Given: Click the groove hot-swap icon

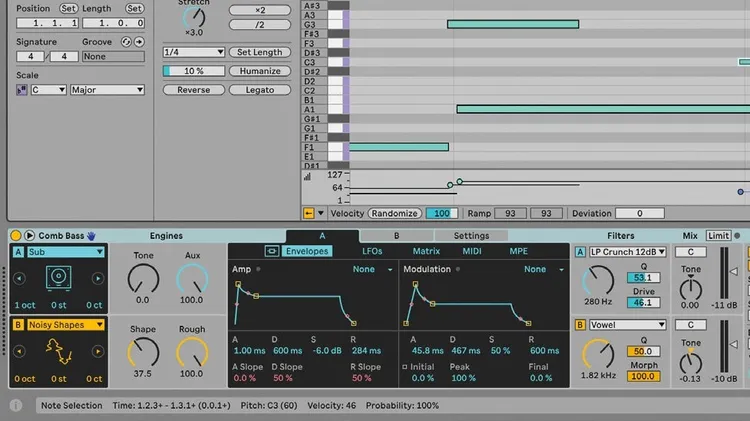Looking at the screenshot, I should [126, 42].
